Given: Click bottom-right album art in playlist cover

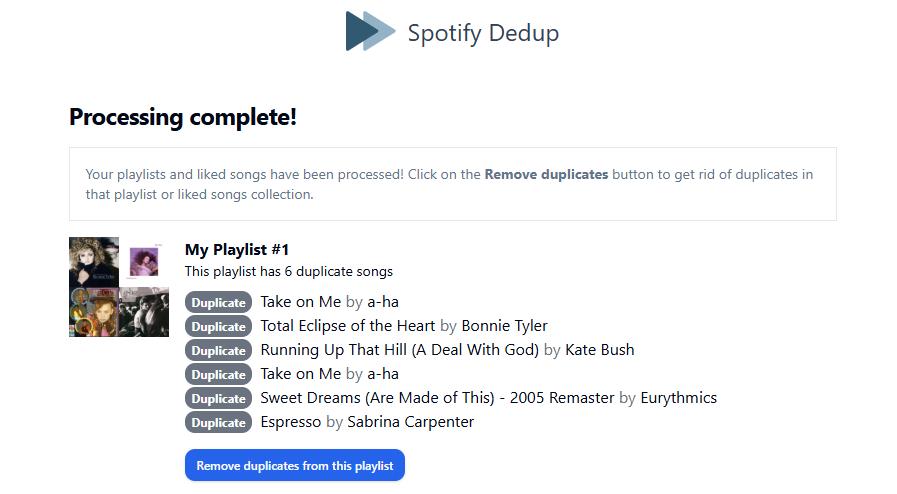Looking at the screenshot, I should pos(144,312).
